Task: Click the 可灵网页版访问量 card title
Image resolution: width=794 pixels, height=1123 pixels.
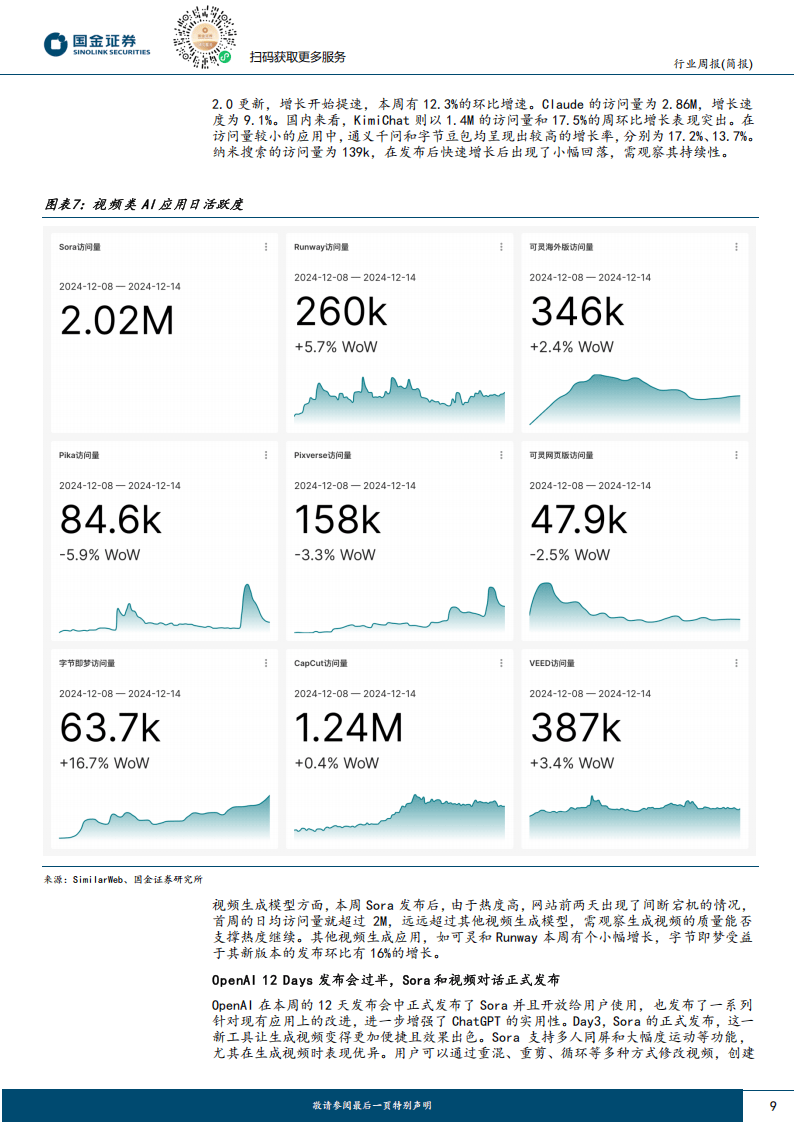Action: coord(561,456)
